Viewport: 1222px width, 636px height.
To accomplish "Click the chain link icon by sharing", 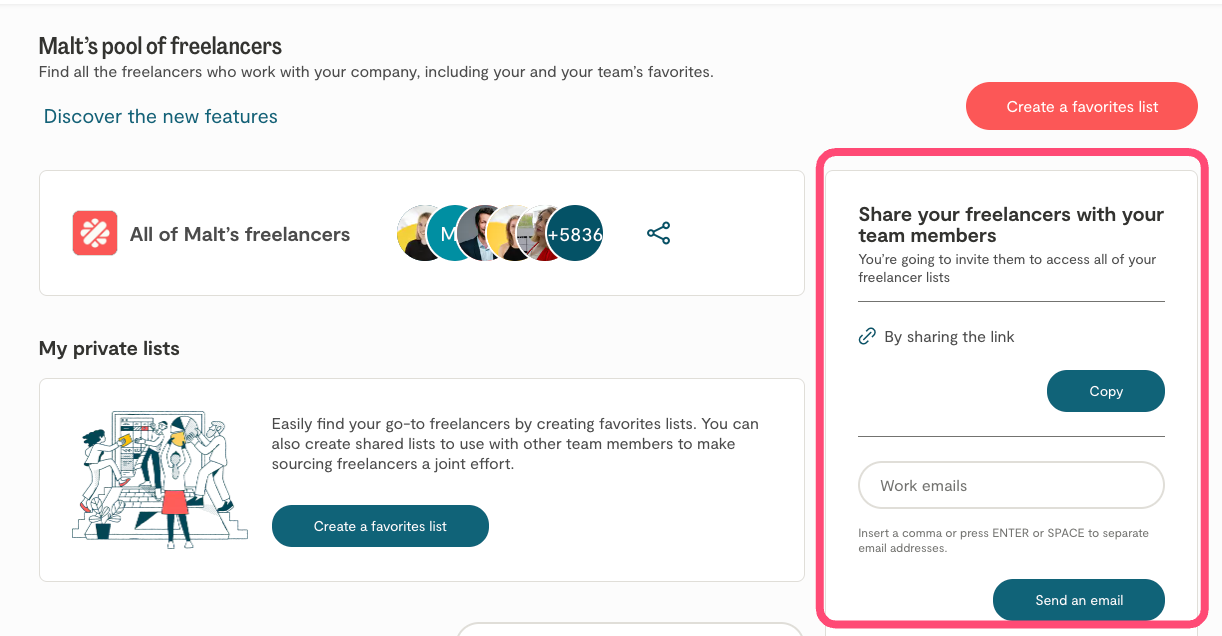I will coord(867,337).
